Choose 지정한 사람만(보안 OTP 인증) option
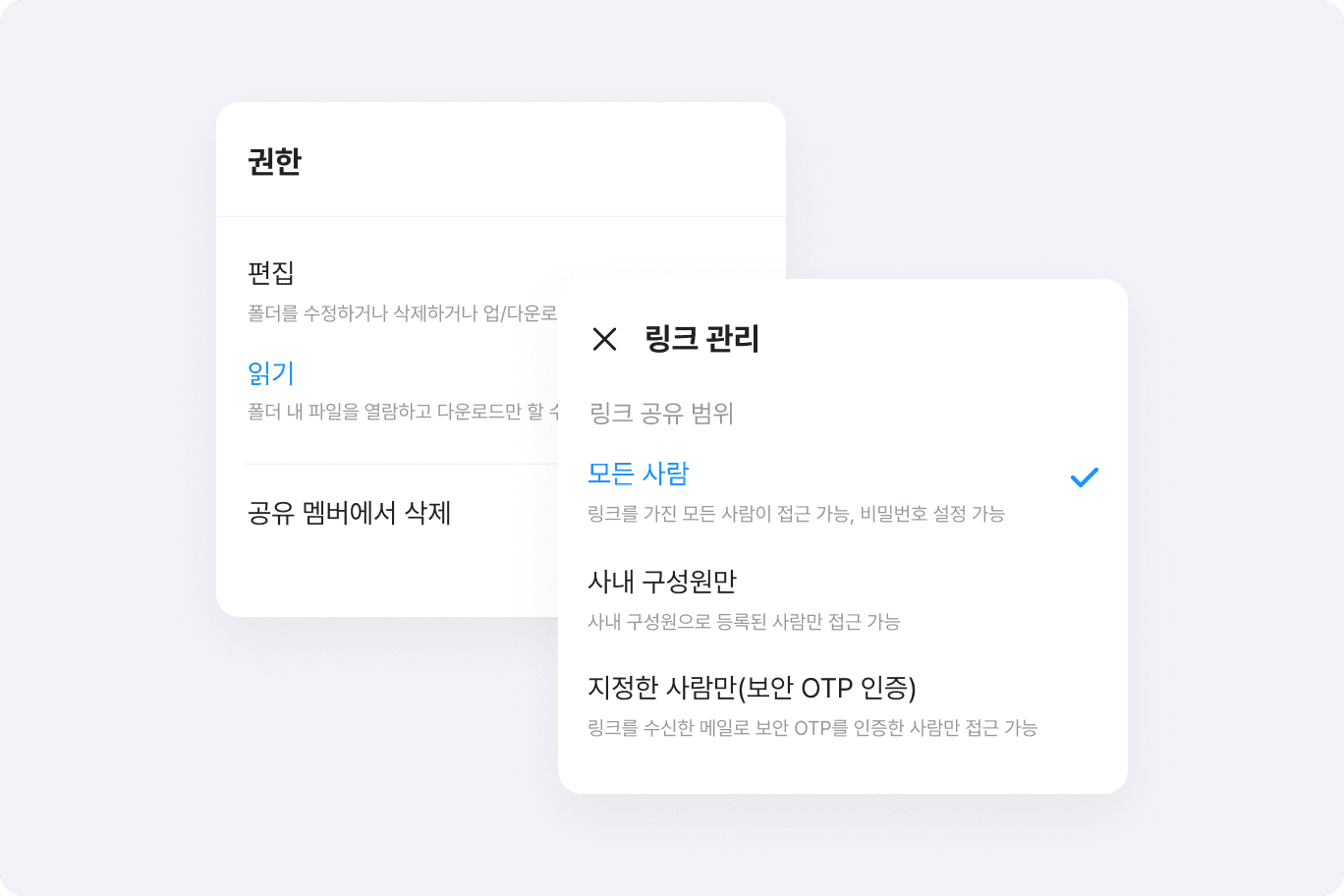The image size is (1344, 896). click(751, 688)
